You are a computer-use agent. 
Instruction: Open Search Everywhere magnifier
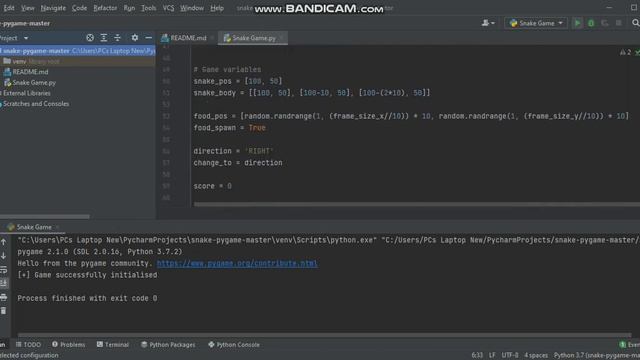[x=636, y=23]
